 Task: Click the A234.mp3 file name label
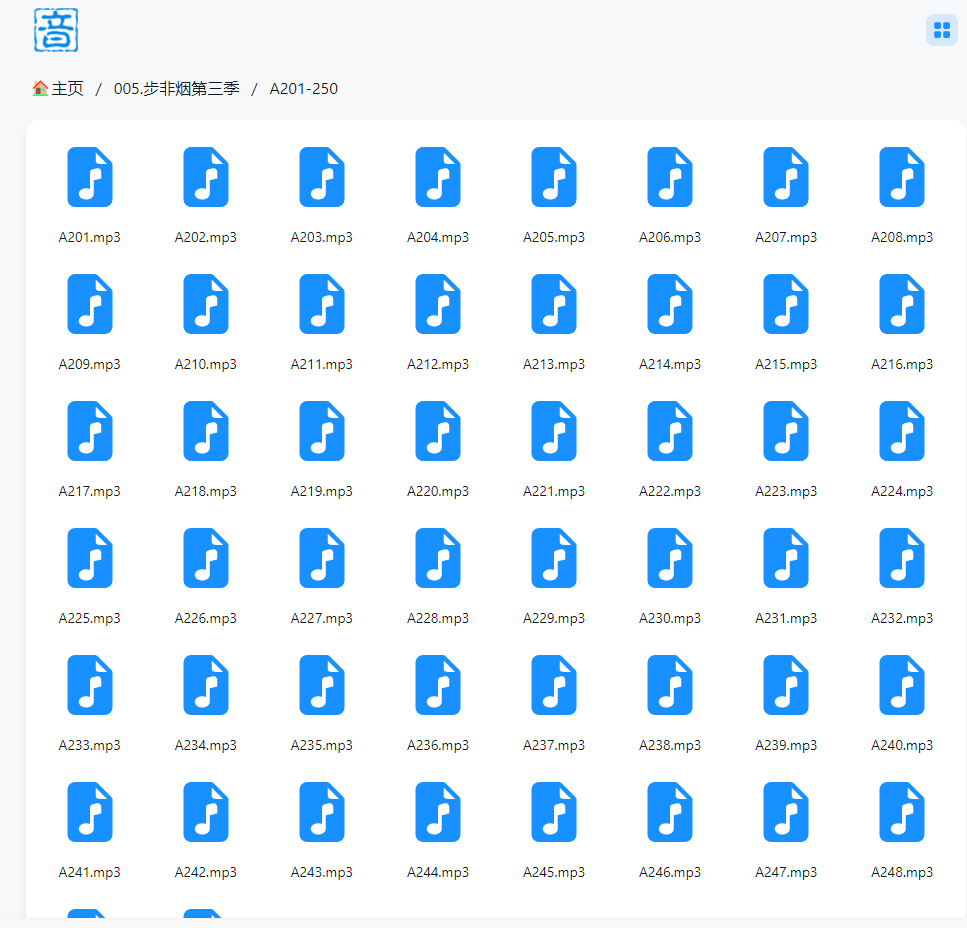pyautogui.click(x=206, y=745)
